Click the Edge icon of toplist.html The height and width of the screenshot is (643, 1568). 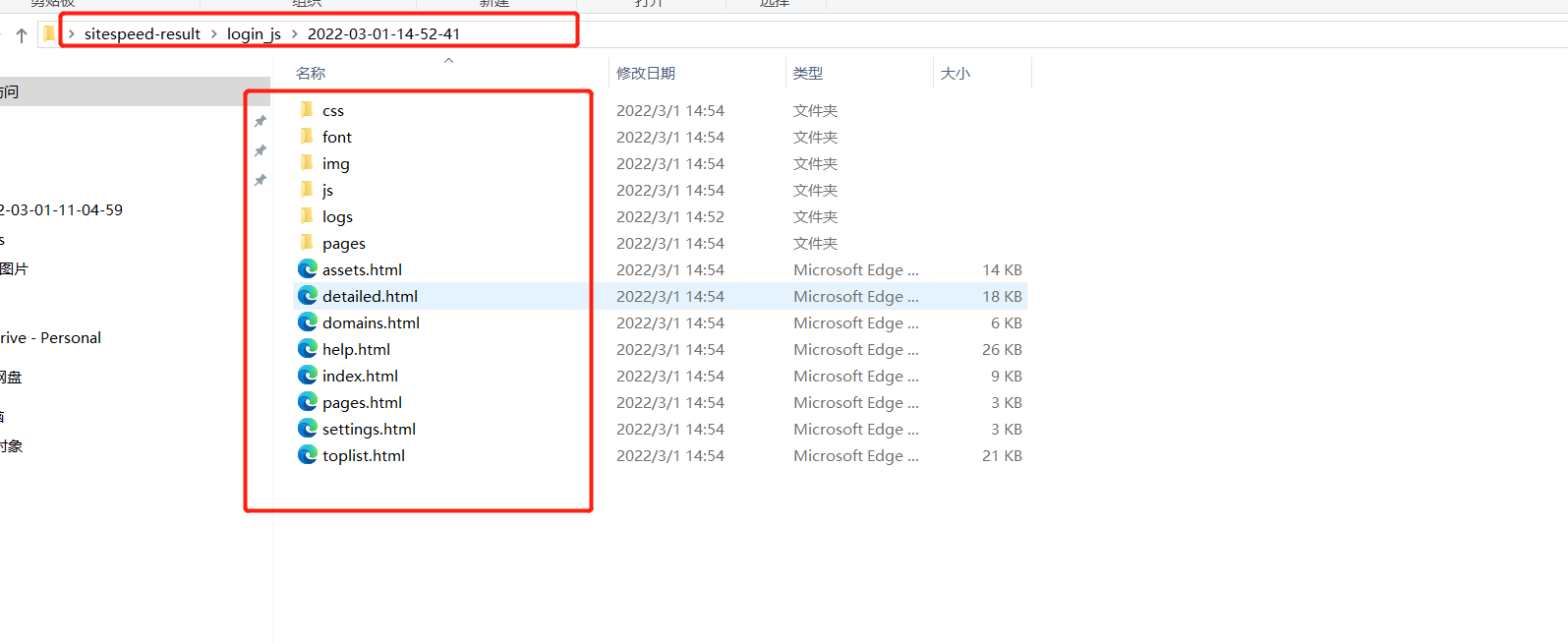tap(308, 454)
